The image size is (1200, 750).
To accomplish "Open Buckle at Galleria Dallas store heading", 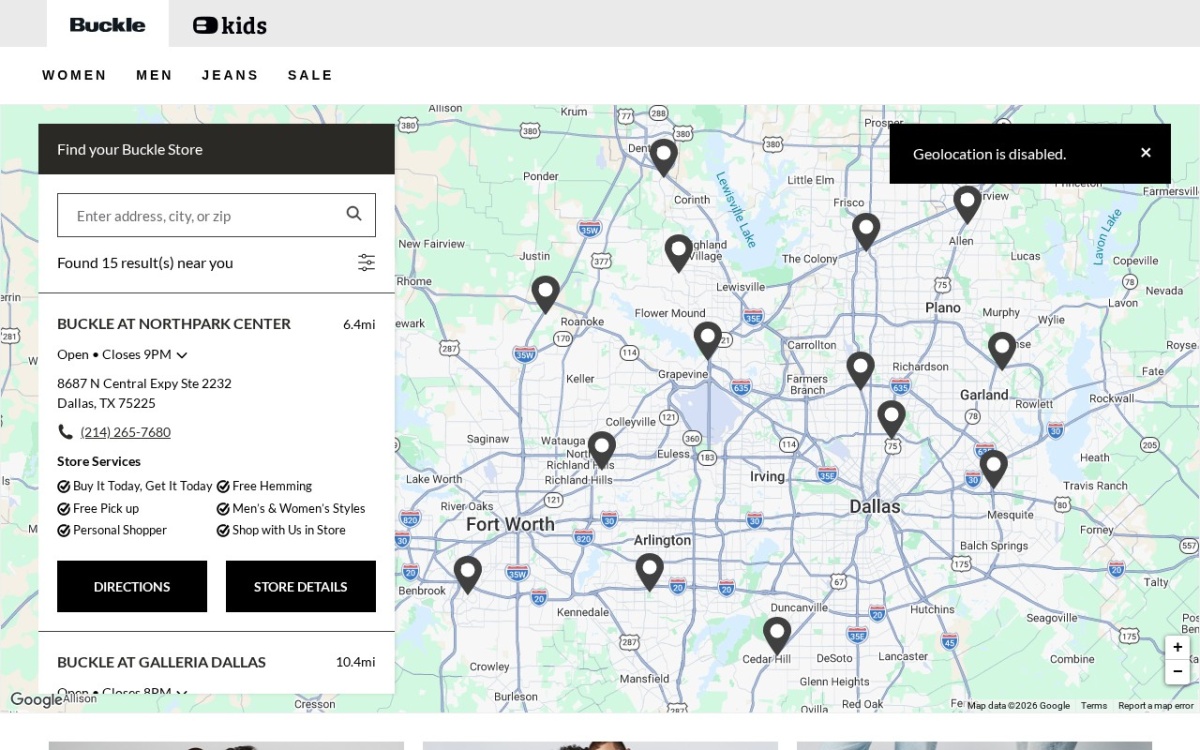I will click(161, 662).
